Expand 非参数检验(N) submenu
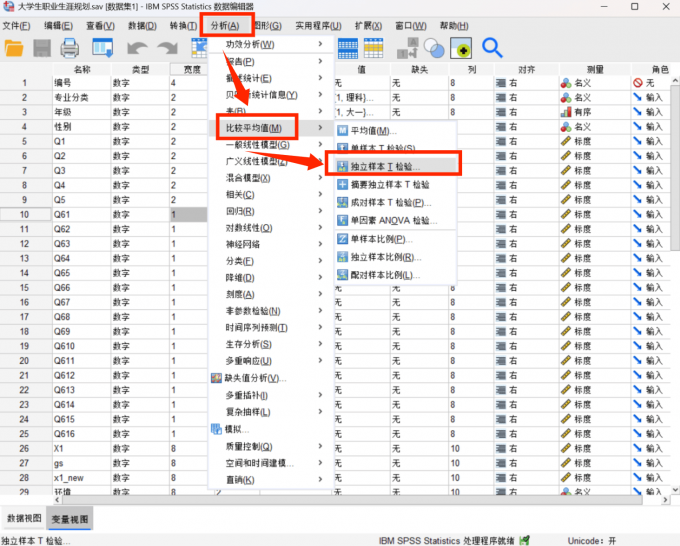Screen dimensions: 680x546 click(271, 311)
